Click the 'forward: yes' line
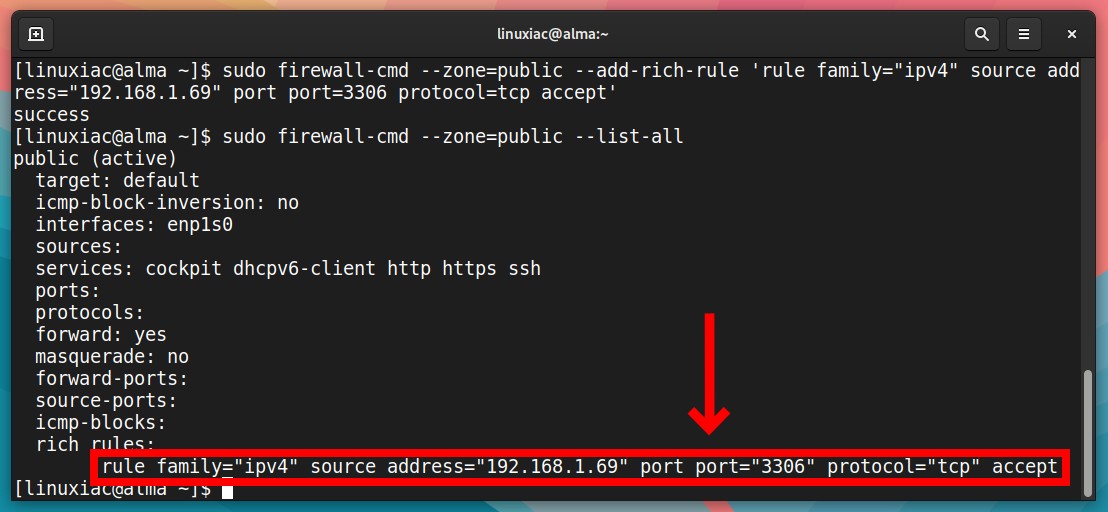Viewport: 1108px width, 512px height. point(101,334)
